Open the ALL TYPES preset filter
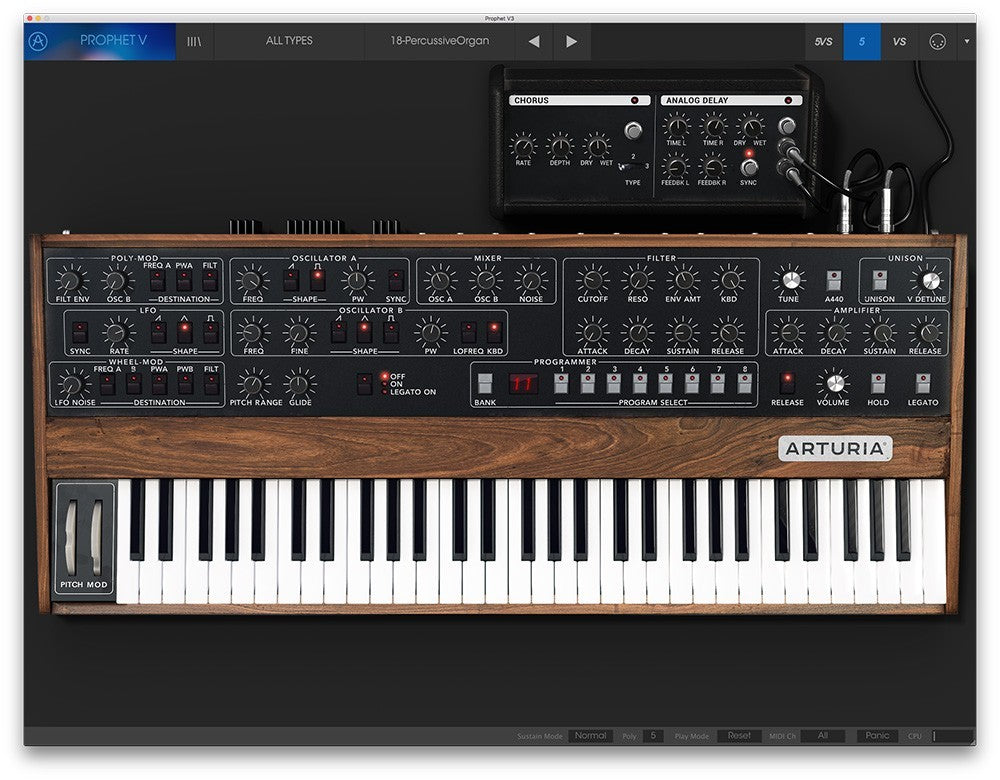The image size is (1000, 780). coord(289,41)
